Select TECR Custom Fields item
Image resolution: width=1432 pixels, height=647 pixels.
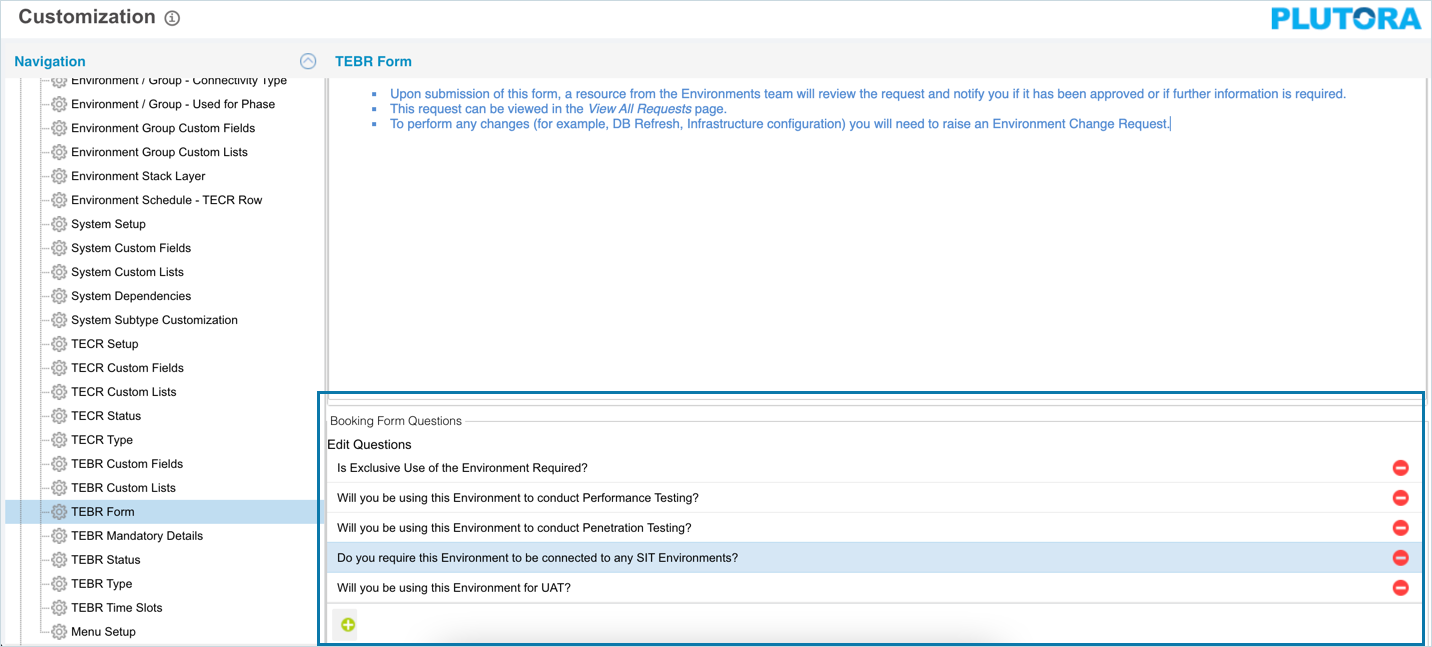point(127,368)
